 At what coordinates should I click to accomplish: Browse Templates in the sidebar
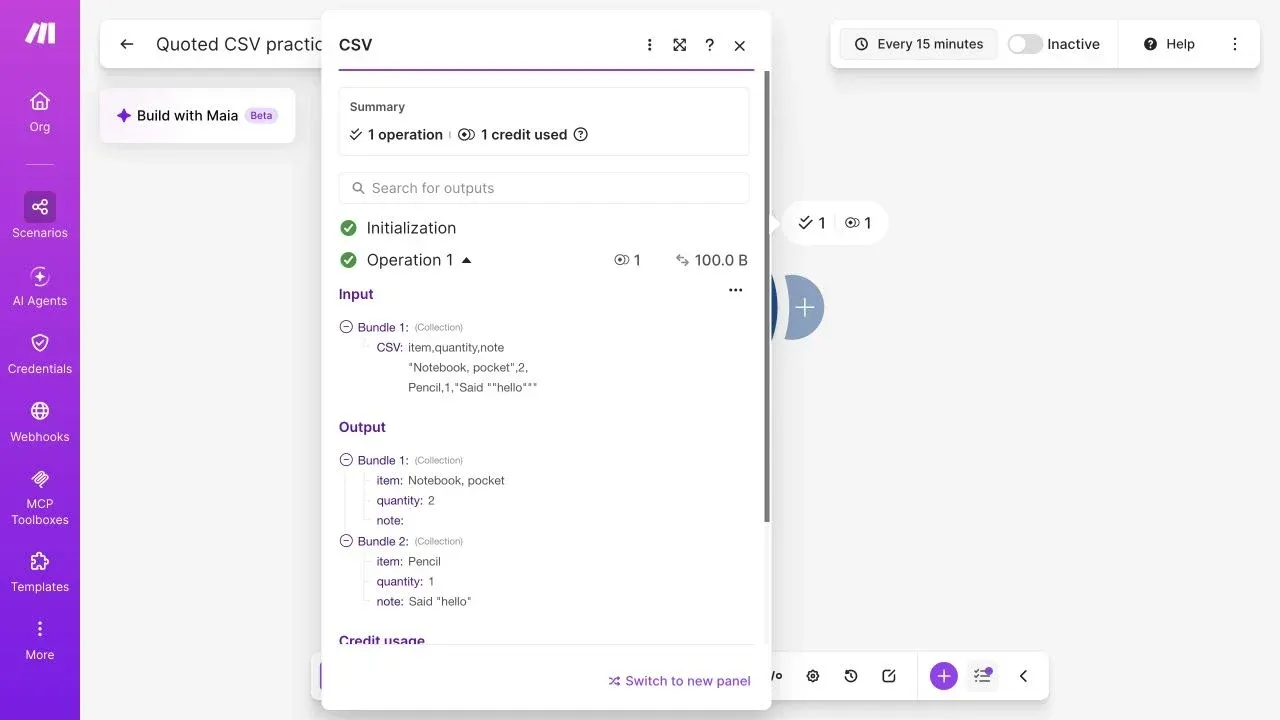tap(40, 572)
